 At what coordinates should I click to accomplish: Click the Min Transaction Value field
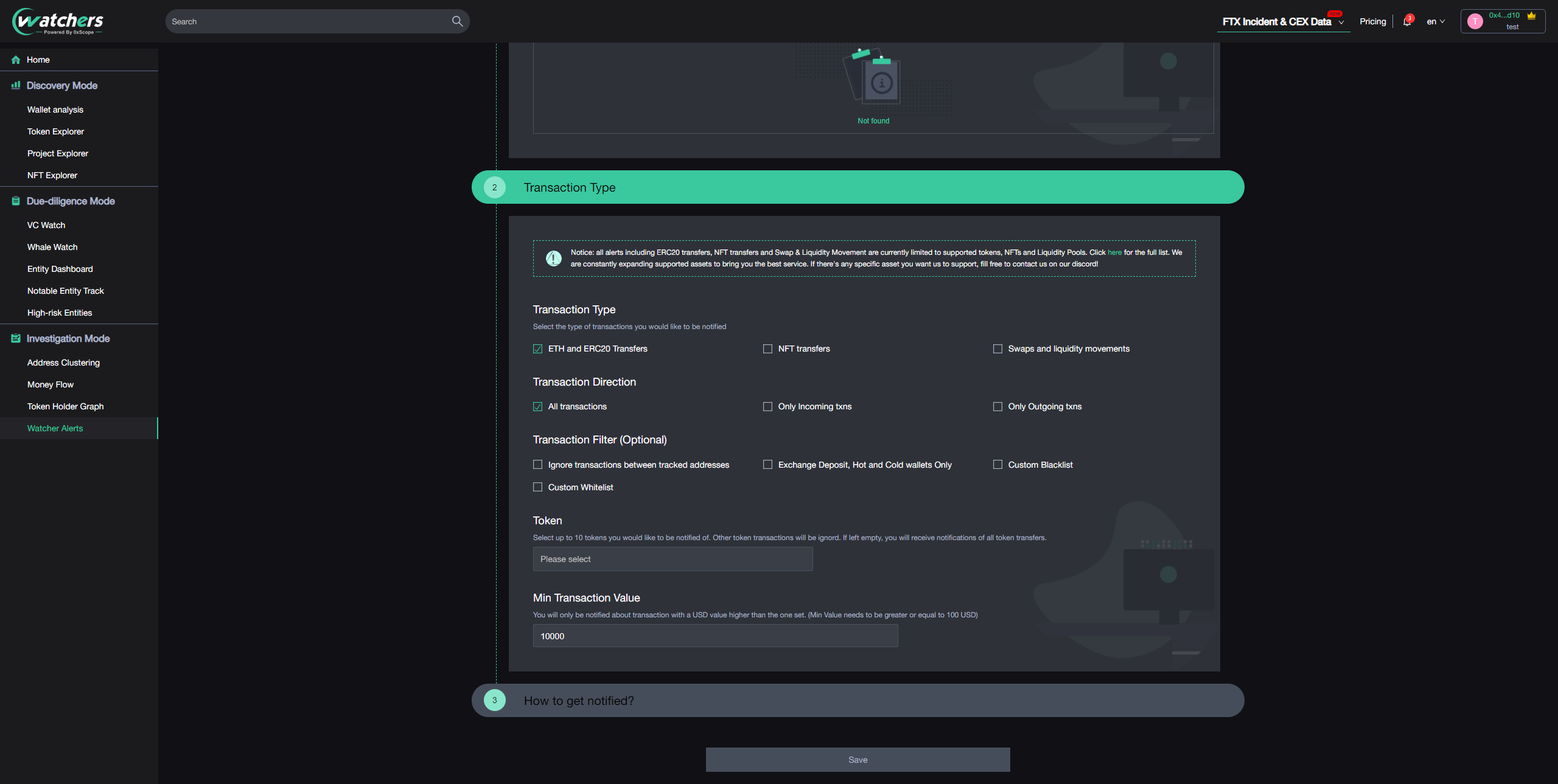tap(715, 636)
